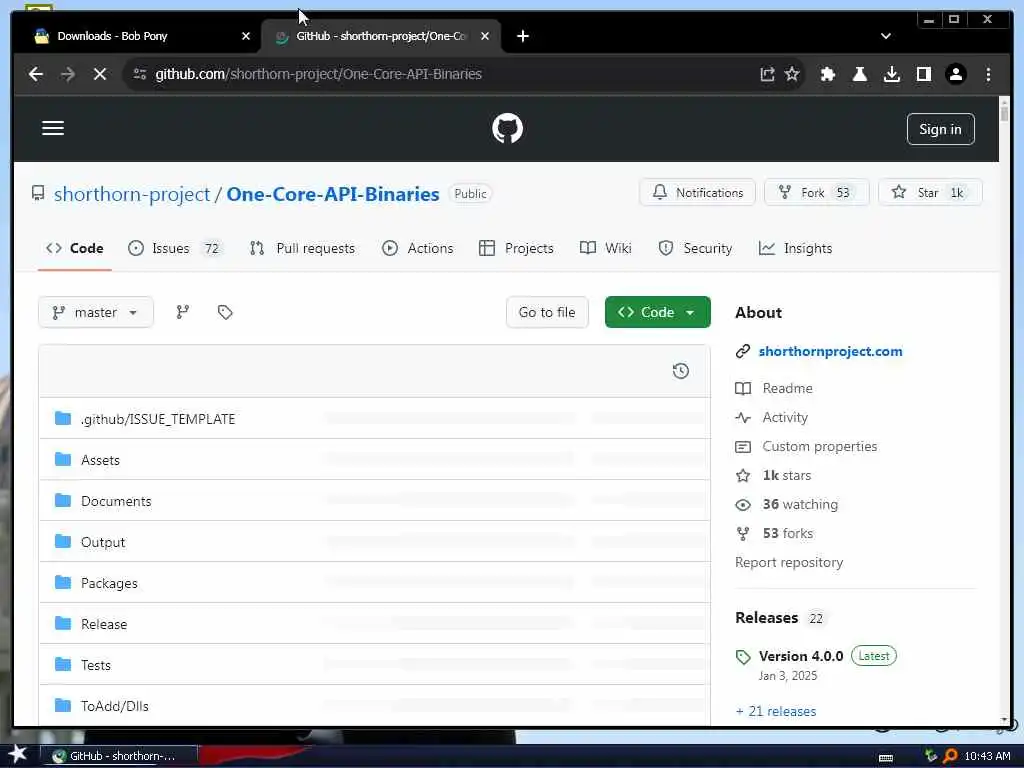Star the repository with Star button
Viewport: 1024px width, 768px height.
930,193
